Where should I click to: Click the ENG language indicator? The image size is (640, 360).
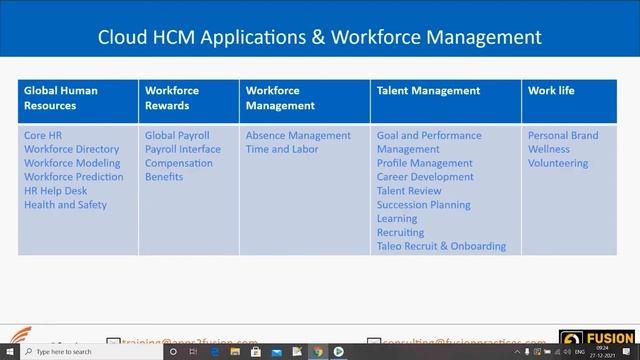[580, 351]
